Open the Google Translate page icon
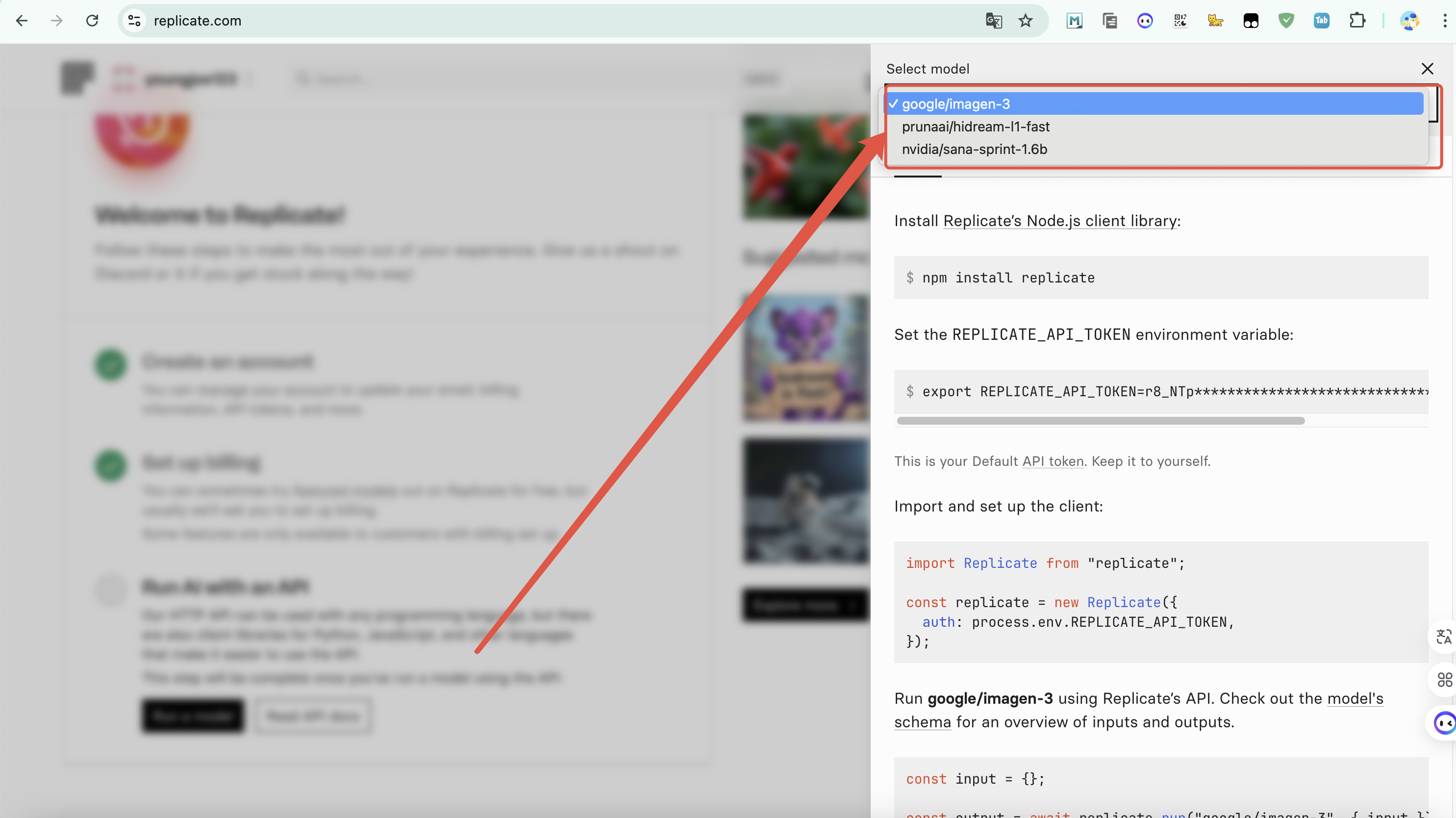Viewport: 1456px width, 818px height. [994, 21]
